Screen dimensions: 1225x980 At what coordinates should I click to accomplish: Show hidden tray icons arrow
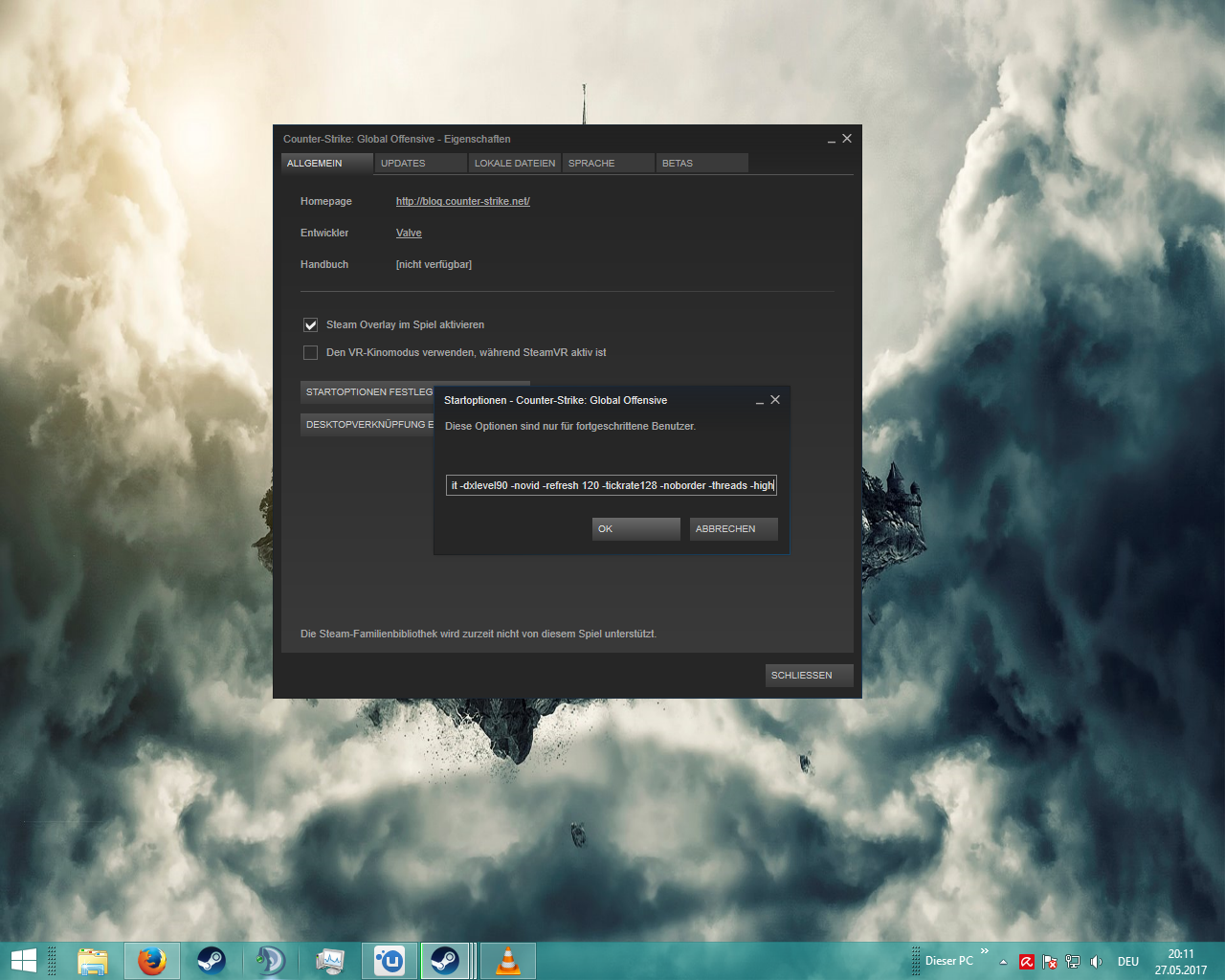click(1003, 962)
